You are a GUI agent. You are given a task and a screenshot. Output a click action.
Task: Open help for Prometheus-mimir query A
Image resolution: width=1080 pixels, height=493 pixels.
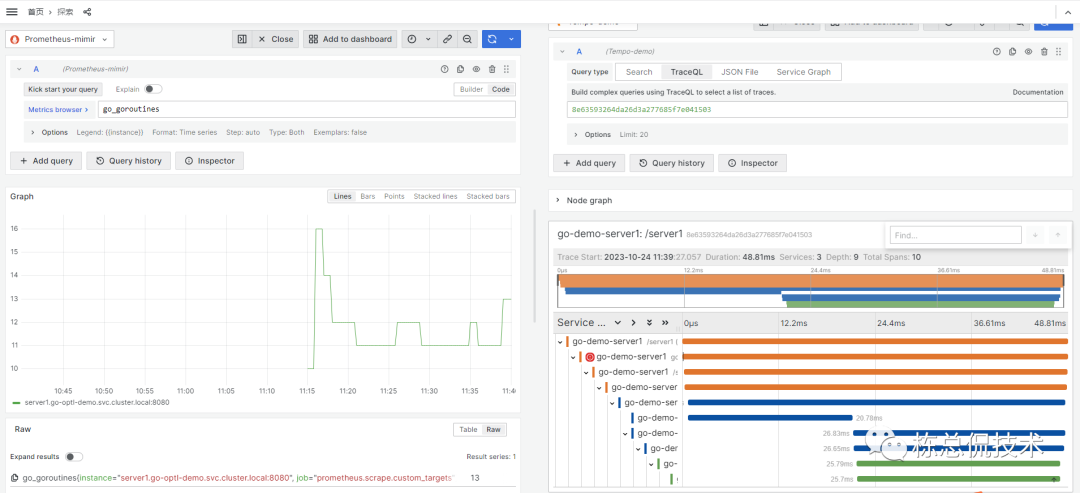(x=444, y=69)
